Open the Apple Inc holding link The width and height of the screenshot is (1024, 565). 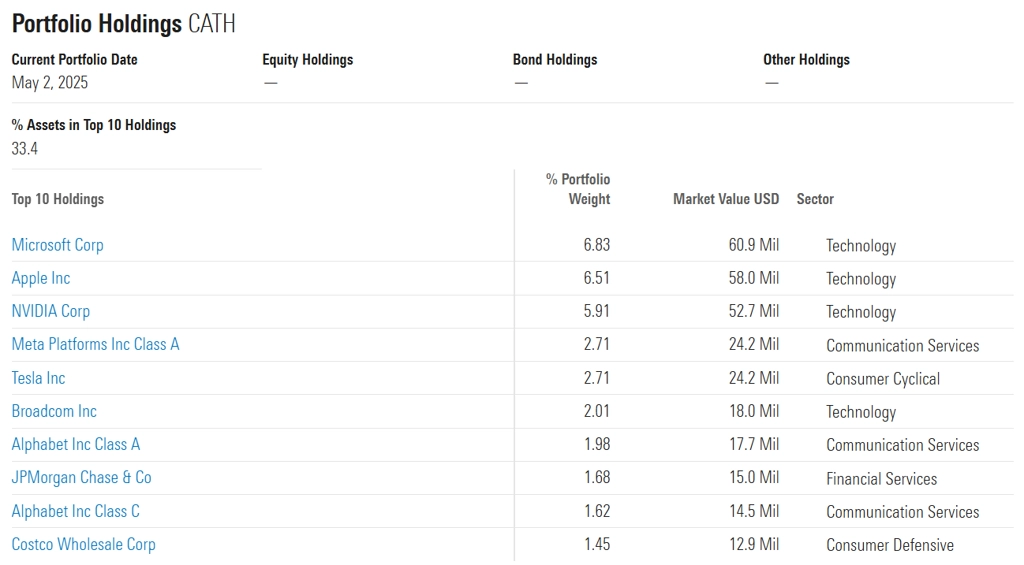coord(40,278)
